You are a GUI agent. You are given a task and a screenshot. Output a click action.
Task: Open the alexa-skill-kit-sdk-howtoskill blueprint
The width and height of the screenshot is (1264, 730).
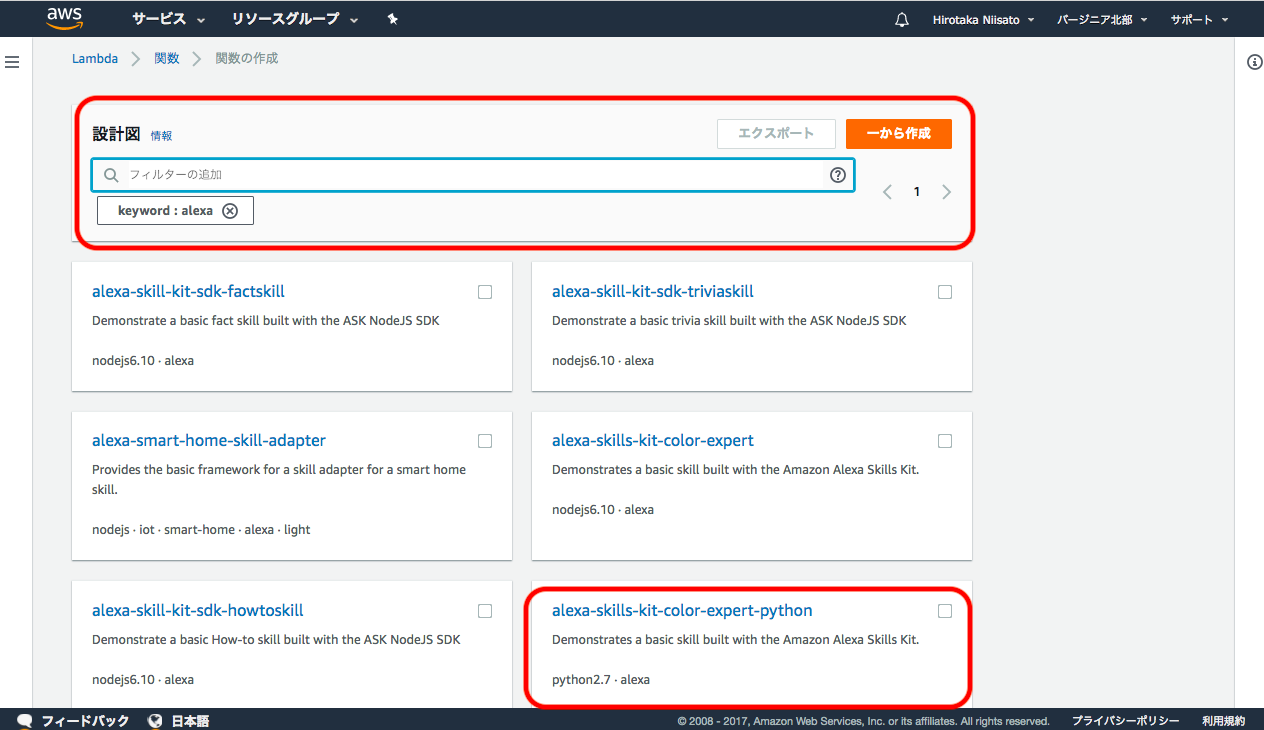click(198, 611)
